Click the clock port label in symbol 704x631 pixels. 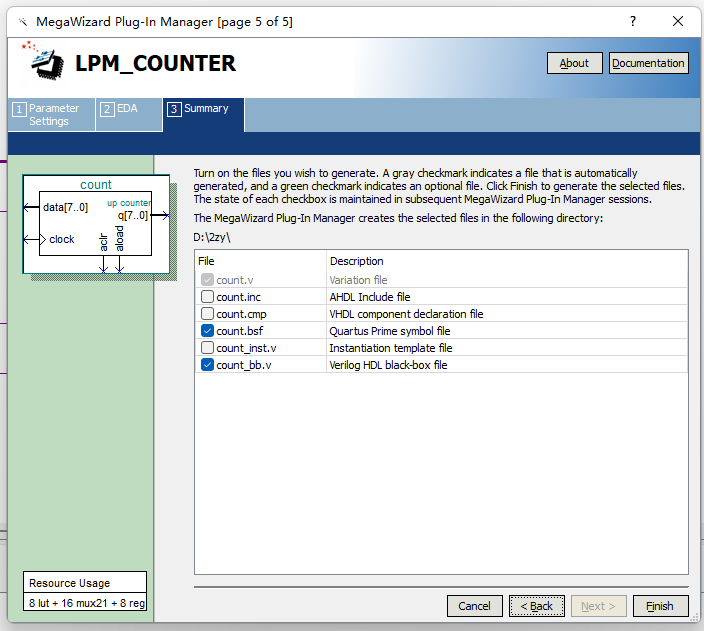(x=62, y=239)
